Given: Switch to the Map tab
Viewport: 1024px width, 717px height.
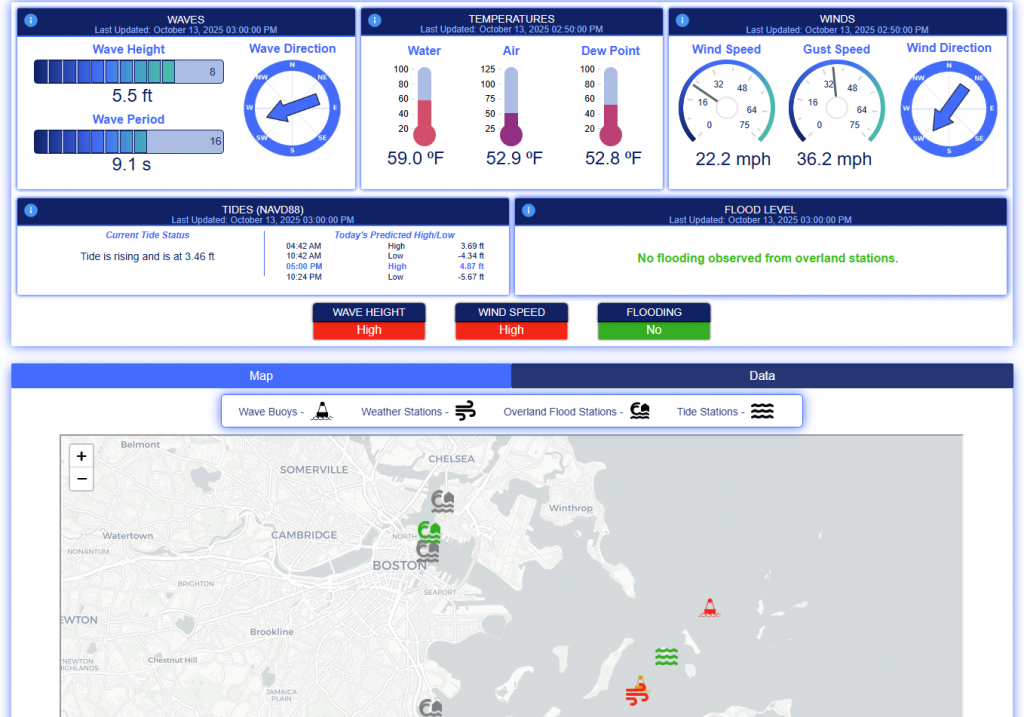Looking at the screenshot, I should click(261, 376).
